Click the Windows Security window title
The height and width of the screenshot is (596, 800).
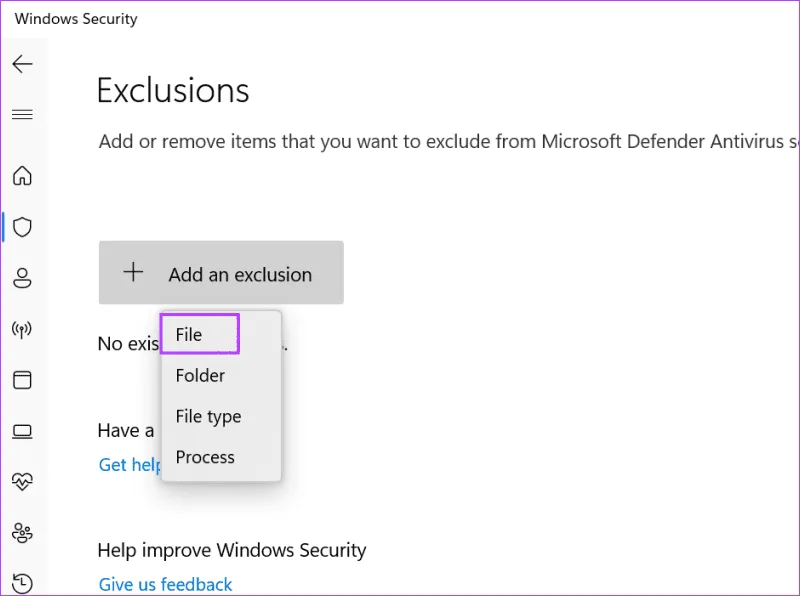(76, 19)
